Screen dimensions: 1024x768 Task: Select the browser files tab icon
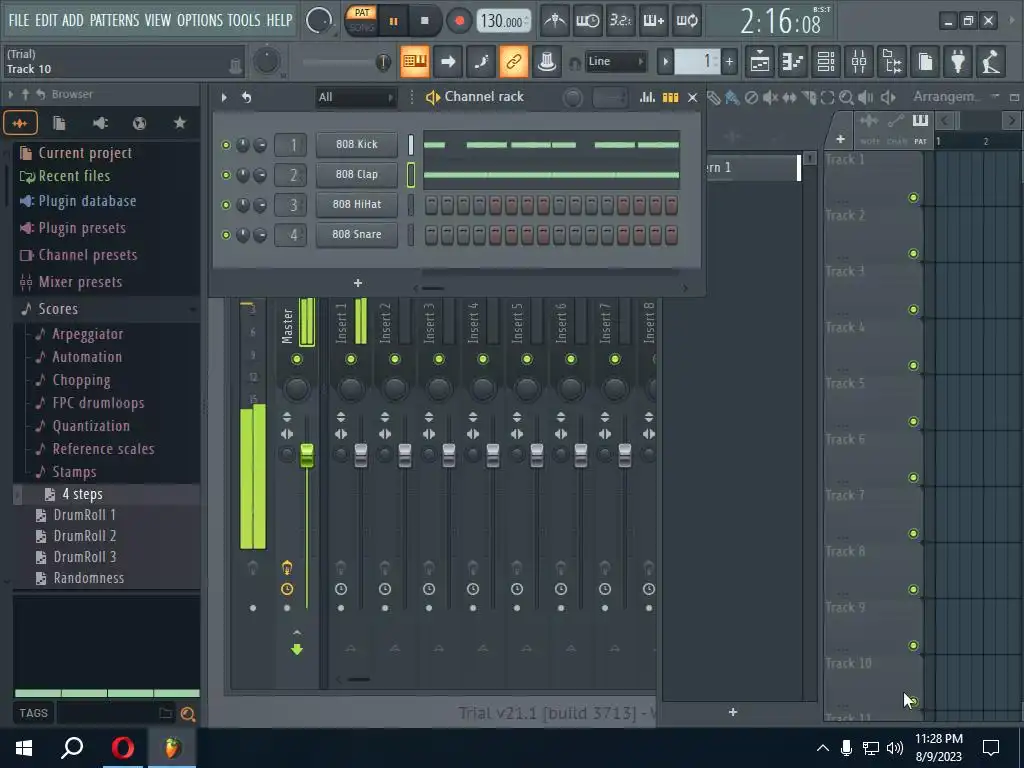(x=59, y=123)
